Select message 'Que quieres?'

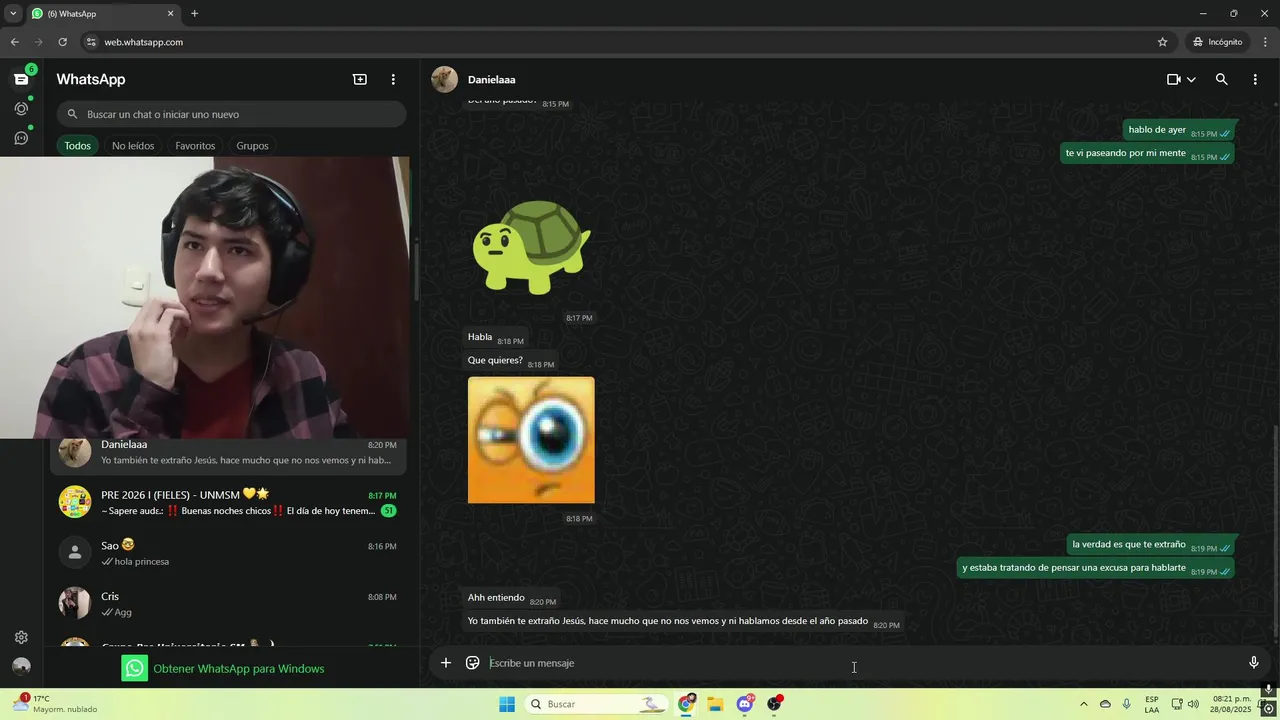(510, 361)
